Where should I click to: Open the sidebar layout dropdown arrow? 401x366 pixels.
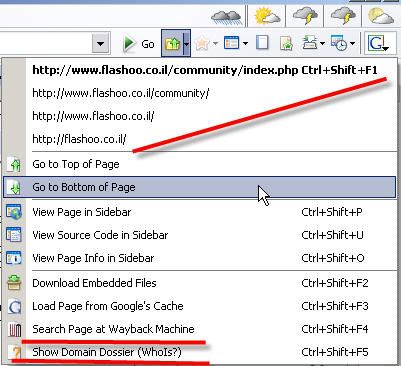point(245,43)
